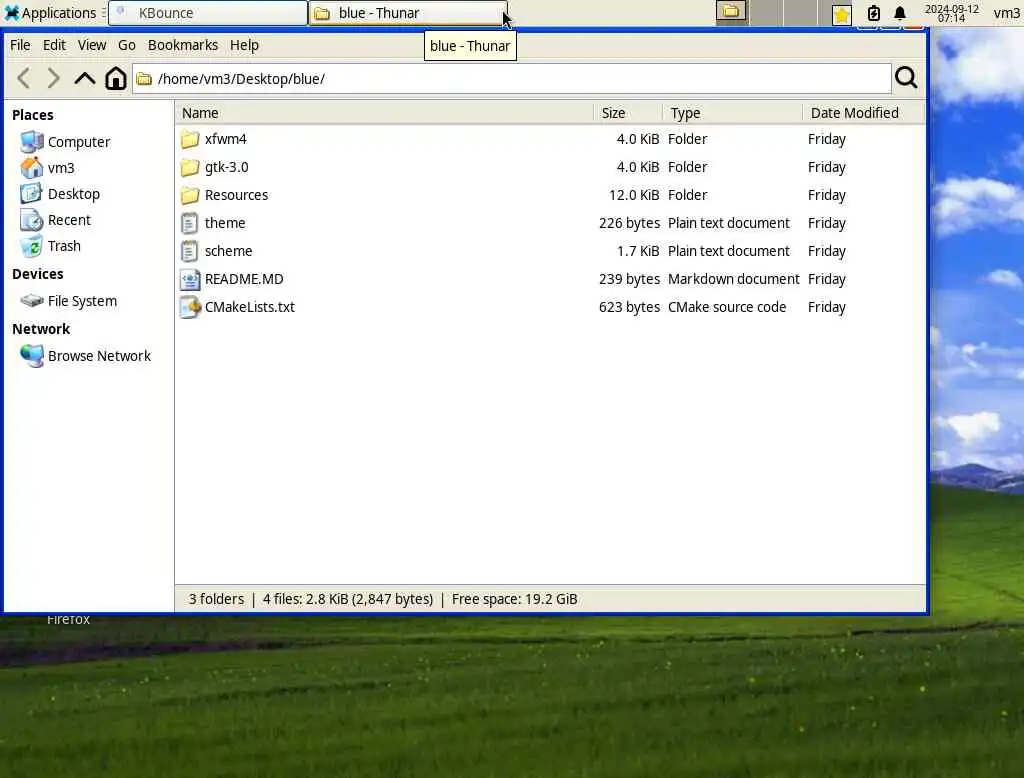Screen dimensions: 1024x778
Task: Open Trash in the sidebar
Action: pos(50,246)
